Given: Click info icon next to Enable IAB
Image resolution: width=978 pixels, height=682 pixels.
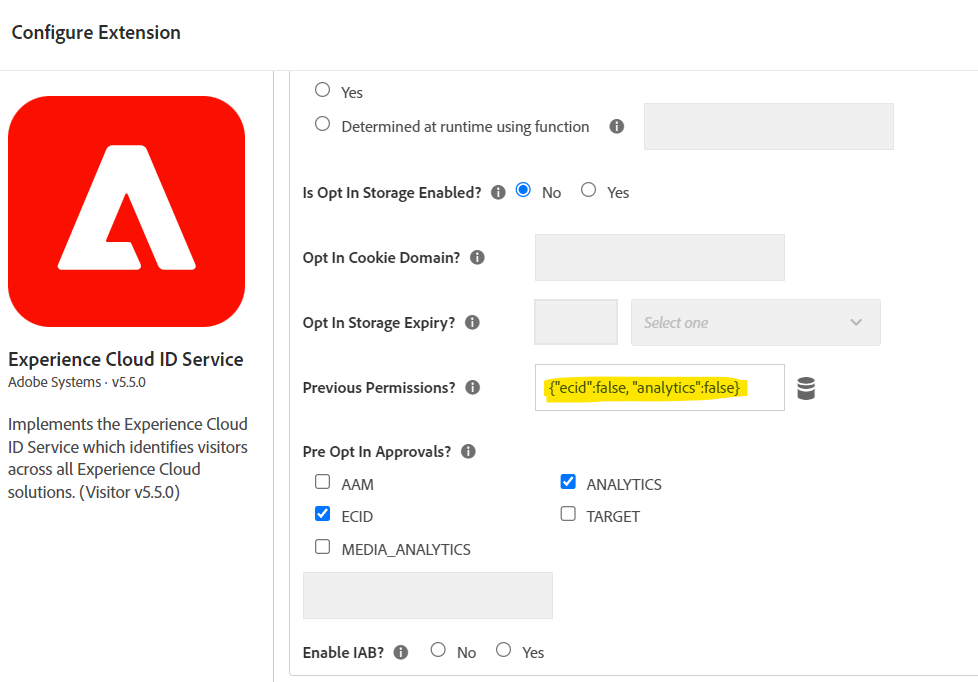Looking at the screenshot, I should click(400, 652).
